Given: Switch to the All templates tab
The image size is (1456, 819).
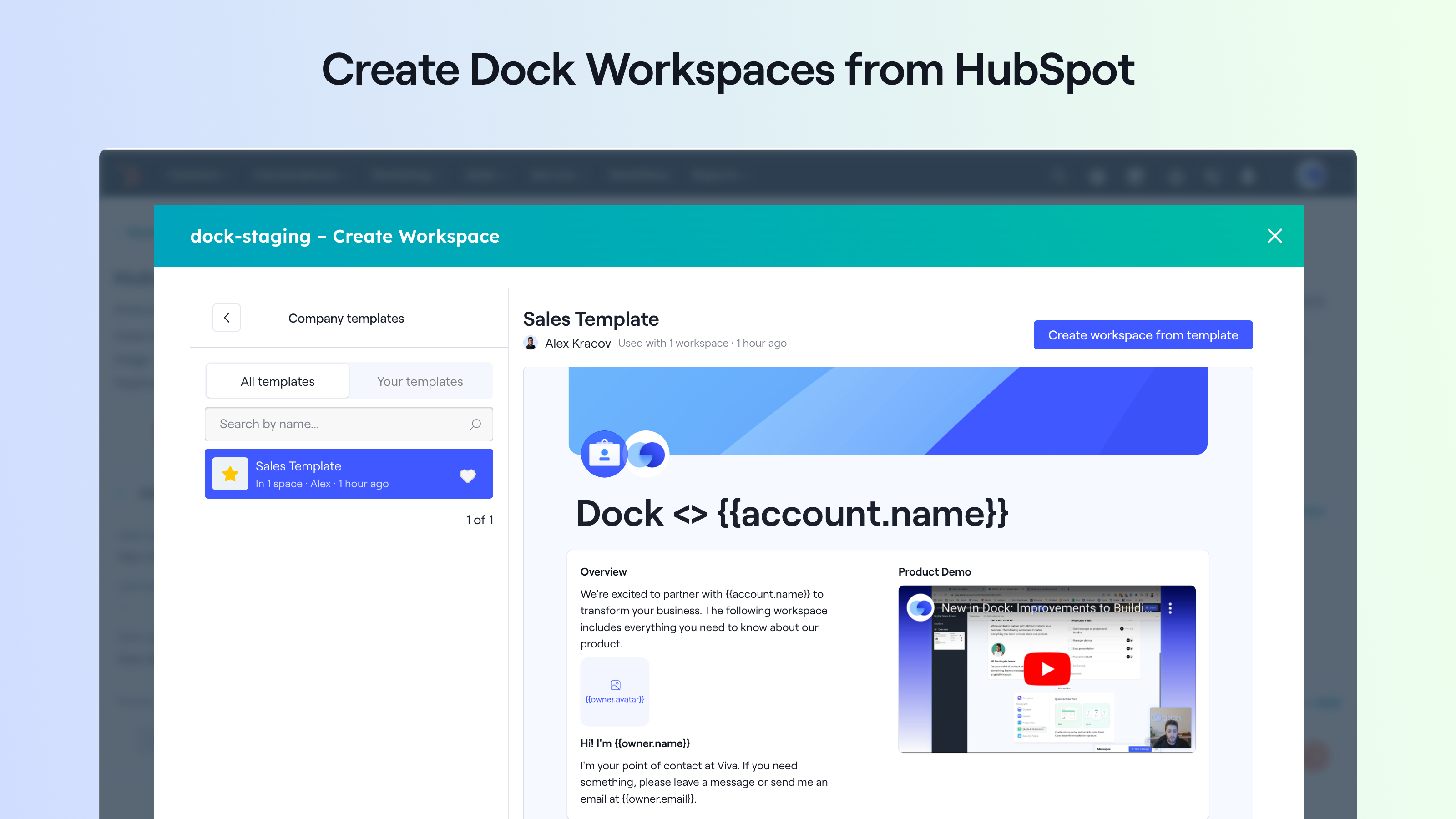Looking at the screenshot, I should [278, 381].
